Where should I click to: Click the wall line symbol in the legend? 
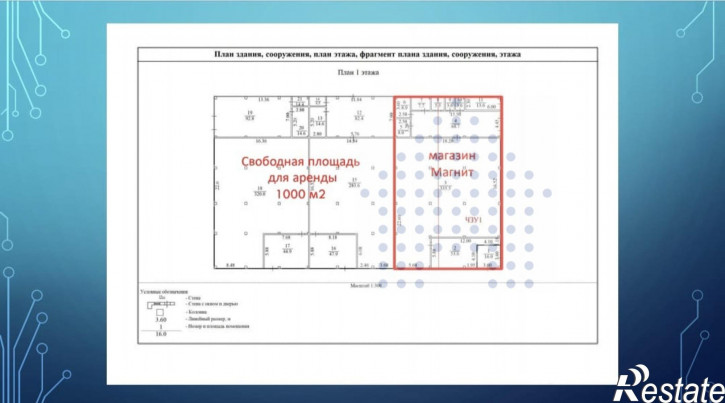(162, 297)
